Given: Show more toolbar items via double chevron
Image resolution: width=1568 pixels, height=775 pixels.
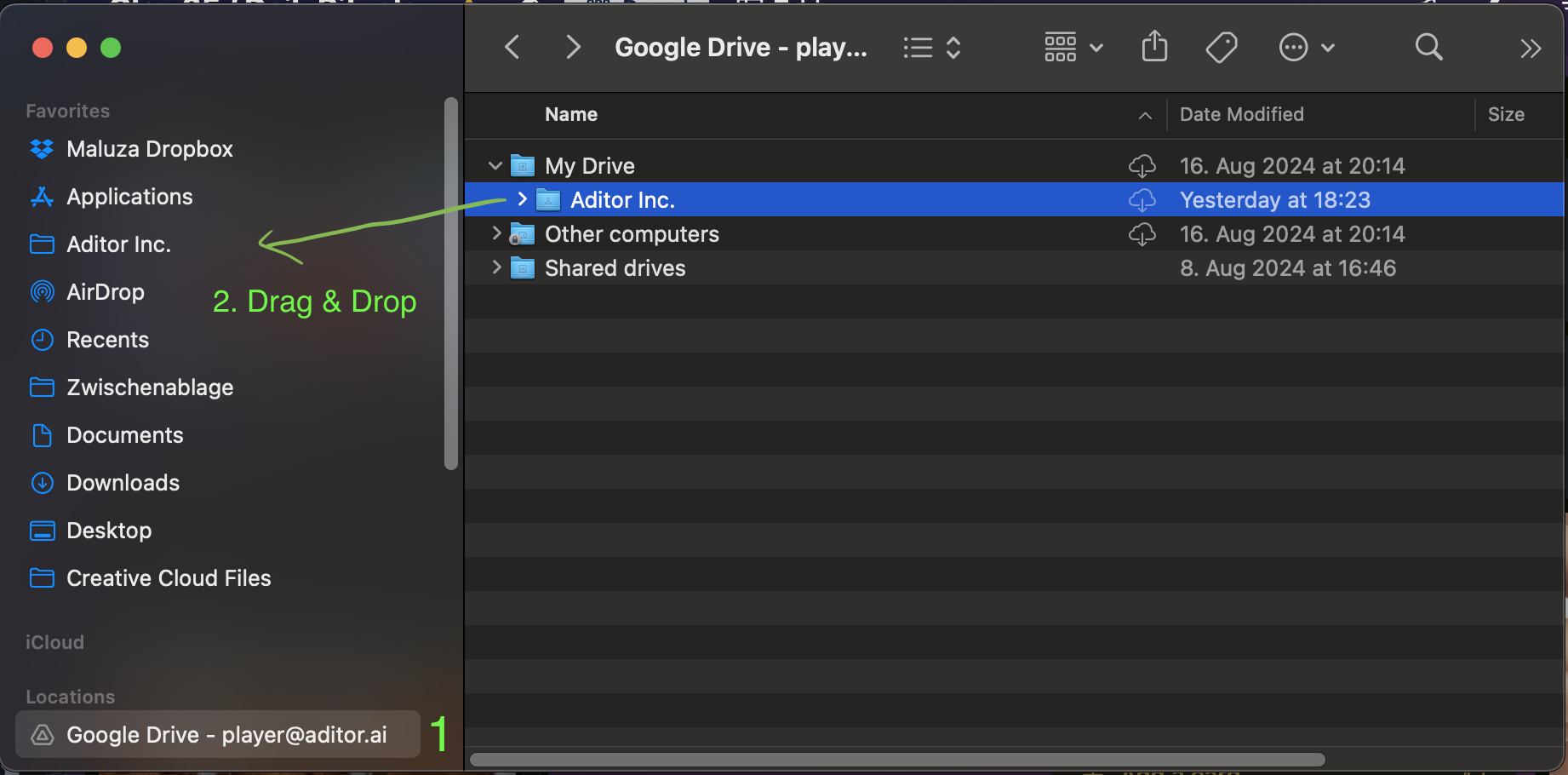Looking at the screenshot, I should [1531, 49].
